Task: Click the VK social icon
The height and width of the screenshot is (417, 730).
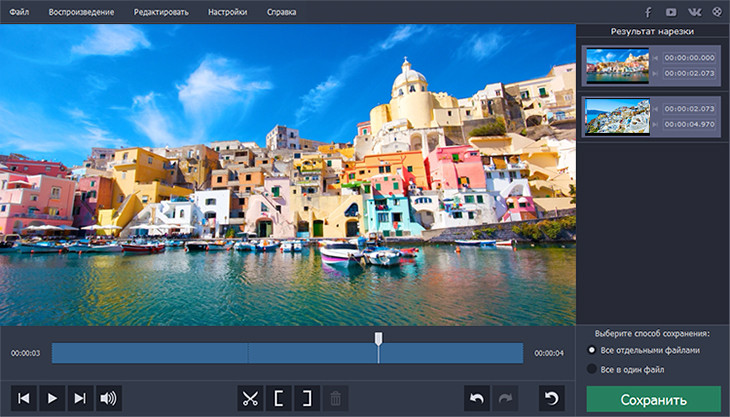Action: (694, 12)
